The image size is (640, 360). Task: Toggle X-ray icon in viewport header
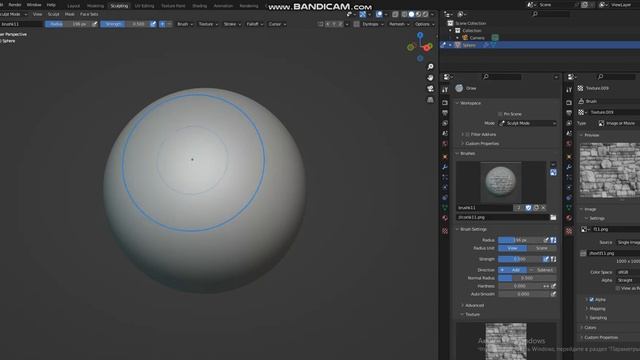coord(395,14)
